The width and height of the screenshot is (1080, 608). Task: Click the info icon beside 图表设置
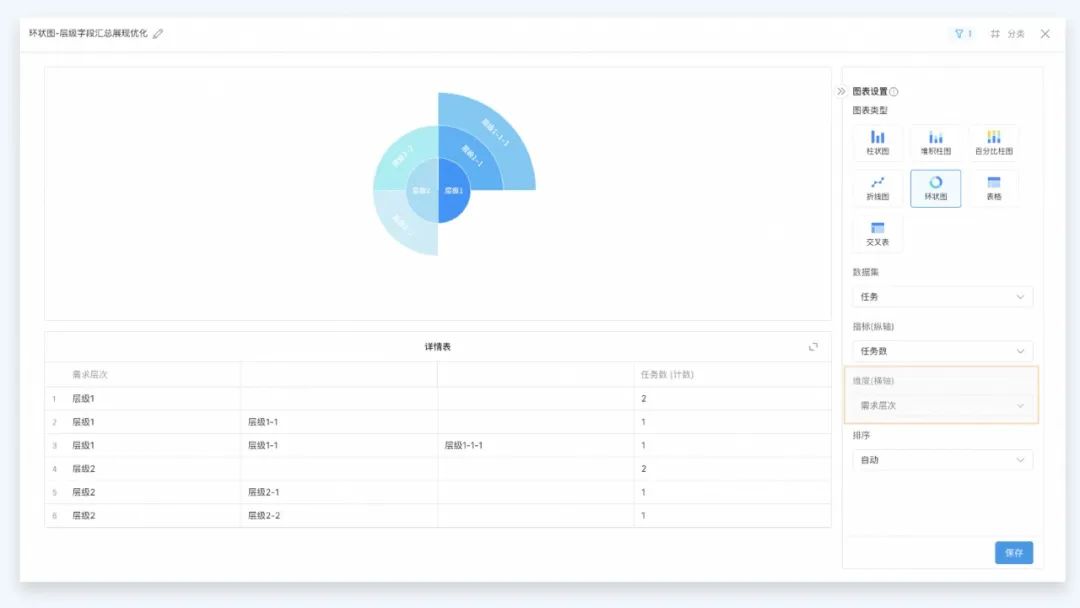(893, 92)
